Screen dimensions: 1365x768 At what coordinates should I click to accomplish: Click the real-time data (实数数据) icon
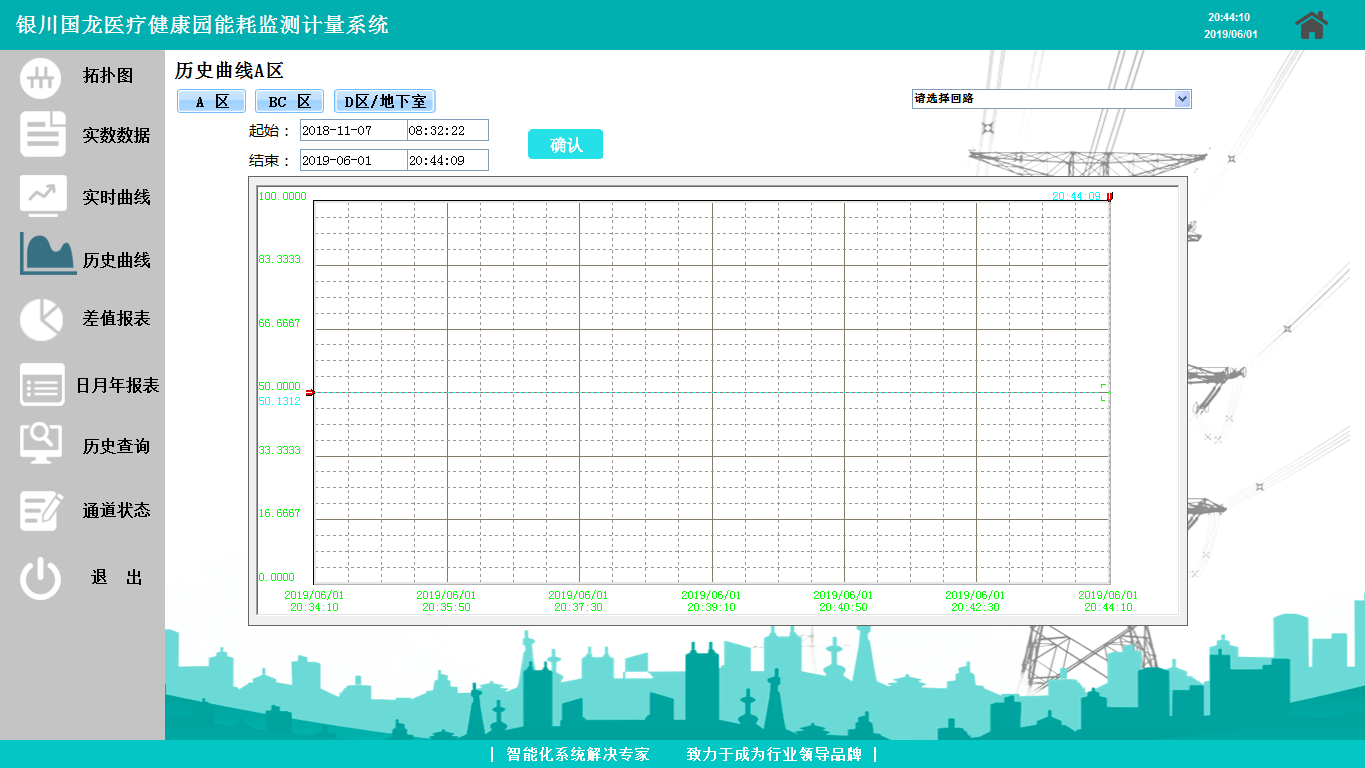pos(43,135)
